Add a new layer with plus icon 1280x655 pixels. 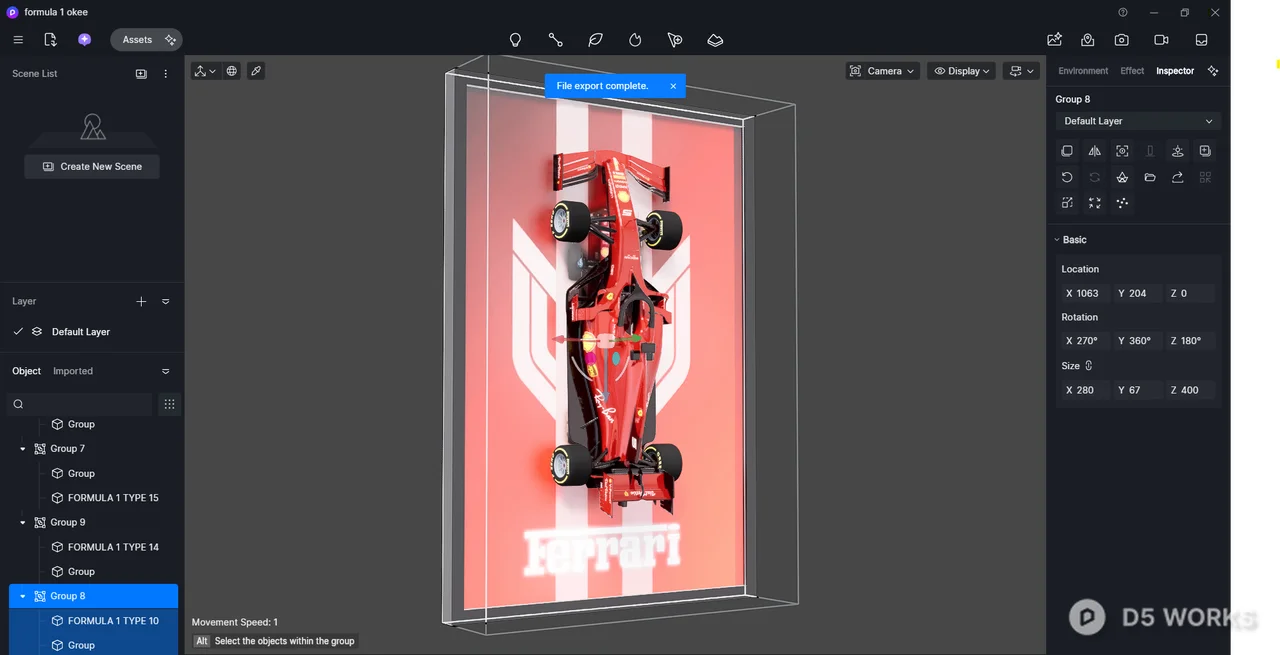141,301
